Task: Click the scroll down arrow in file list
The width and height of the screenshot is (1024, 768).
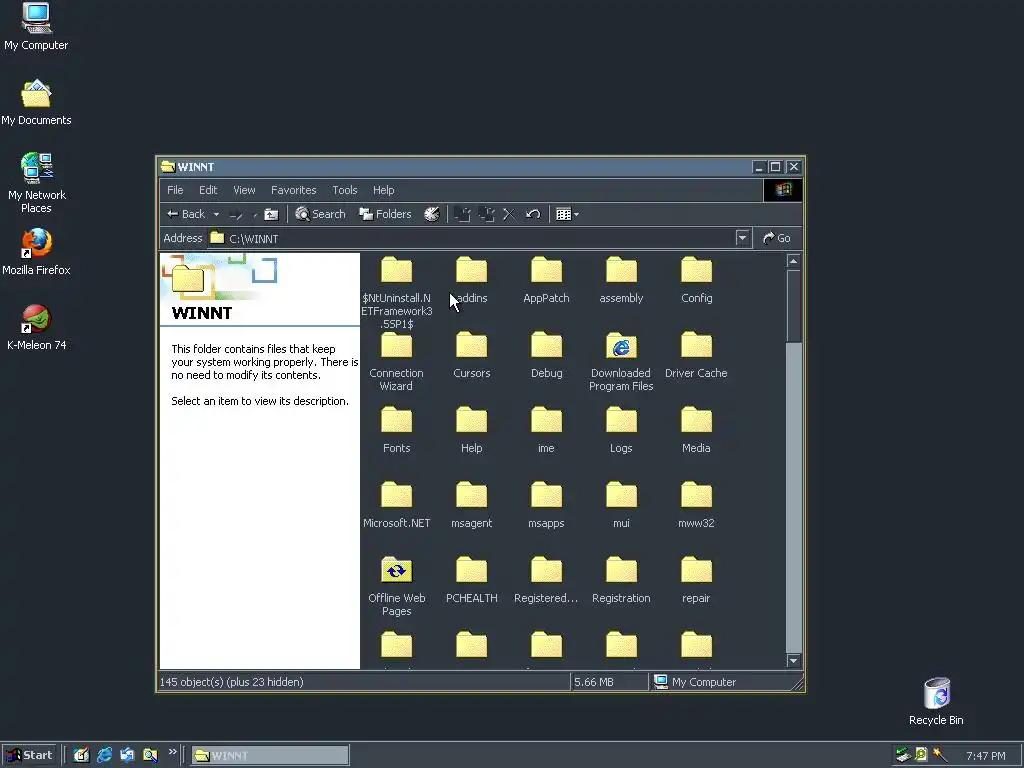Action: (x=793, y=661)
